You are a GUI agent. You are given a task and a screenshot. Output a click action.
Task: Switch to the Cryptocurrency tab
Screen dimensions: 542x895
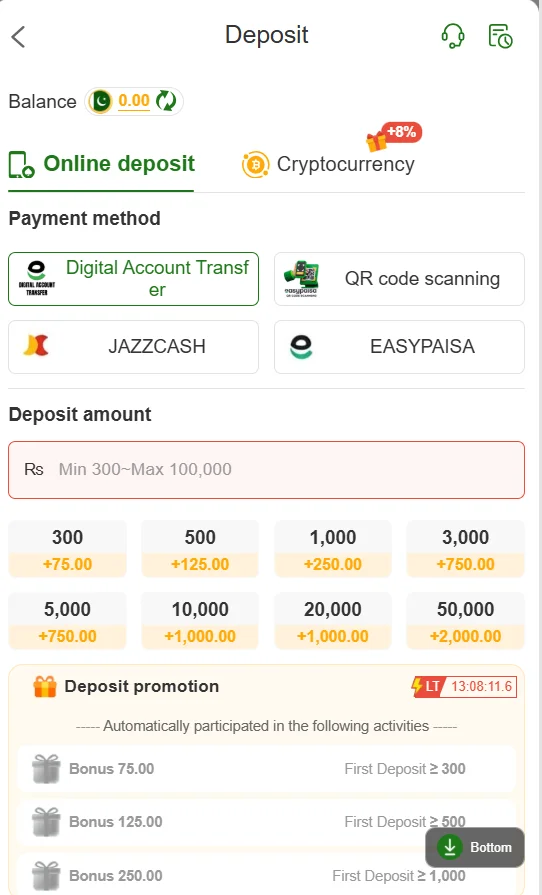pos(328,164)
